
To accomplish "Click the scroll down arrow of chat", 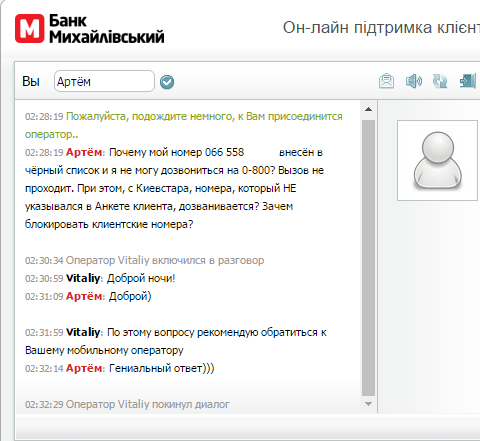I will 368,404.
